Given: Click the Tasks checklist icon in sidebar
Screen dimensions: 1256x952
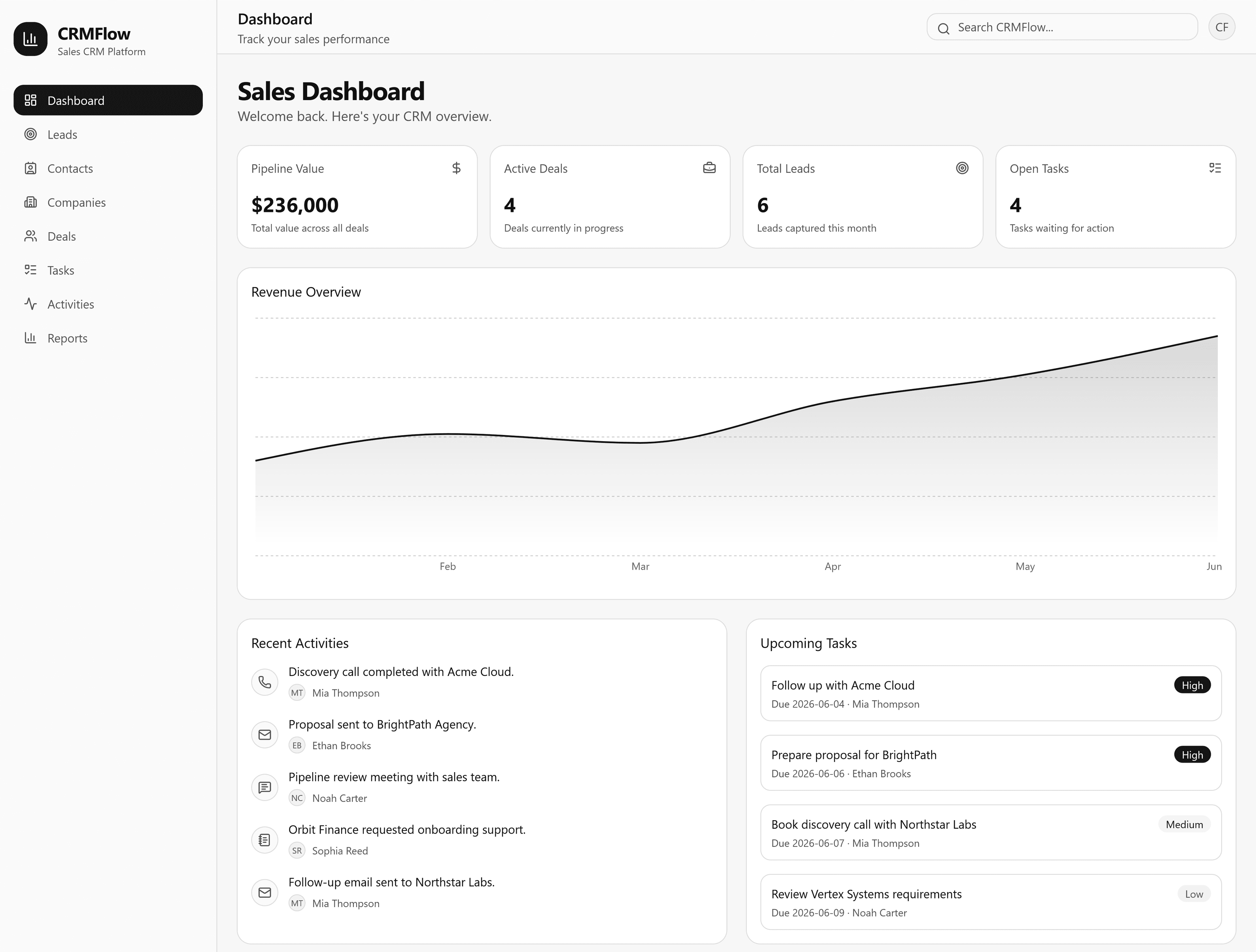Looking at the screenshot, I should point(31,270).
